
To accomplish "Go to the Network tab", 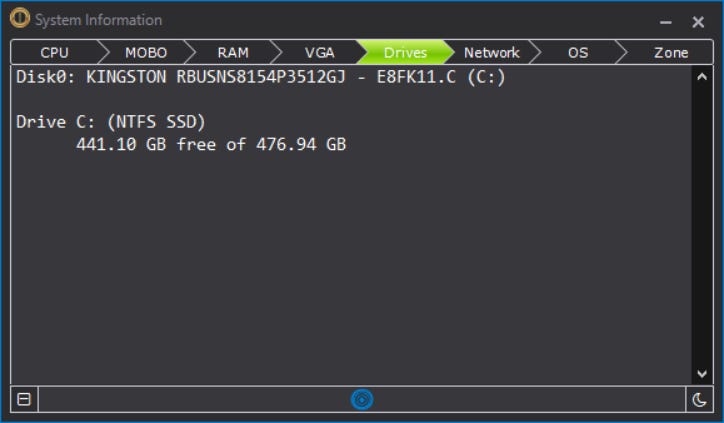I will pyautogui.click(x=492, y=52).
